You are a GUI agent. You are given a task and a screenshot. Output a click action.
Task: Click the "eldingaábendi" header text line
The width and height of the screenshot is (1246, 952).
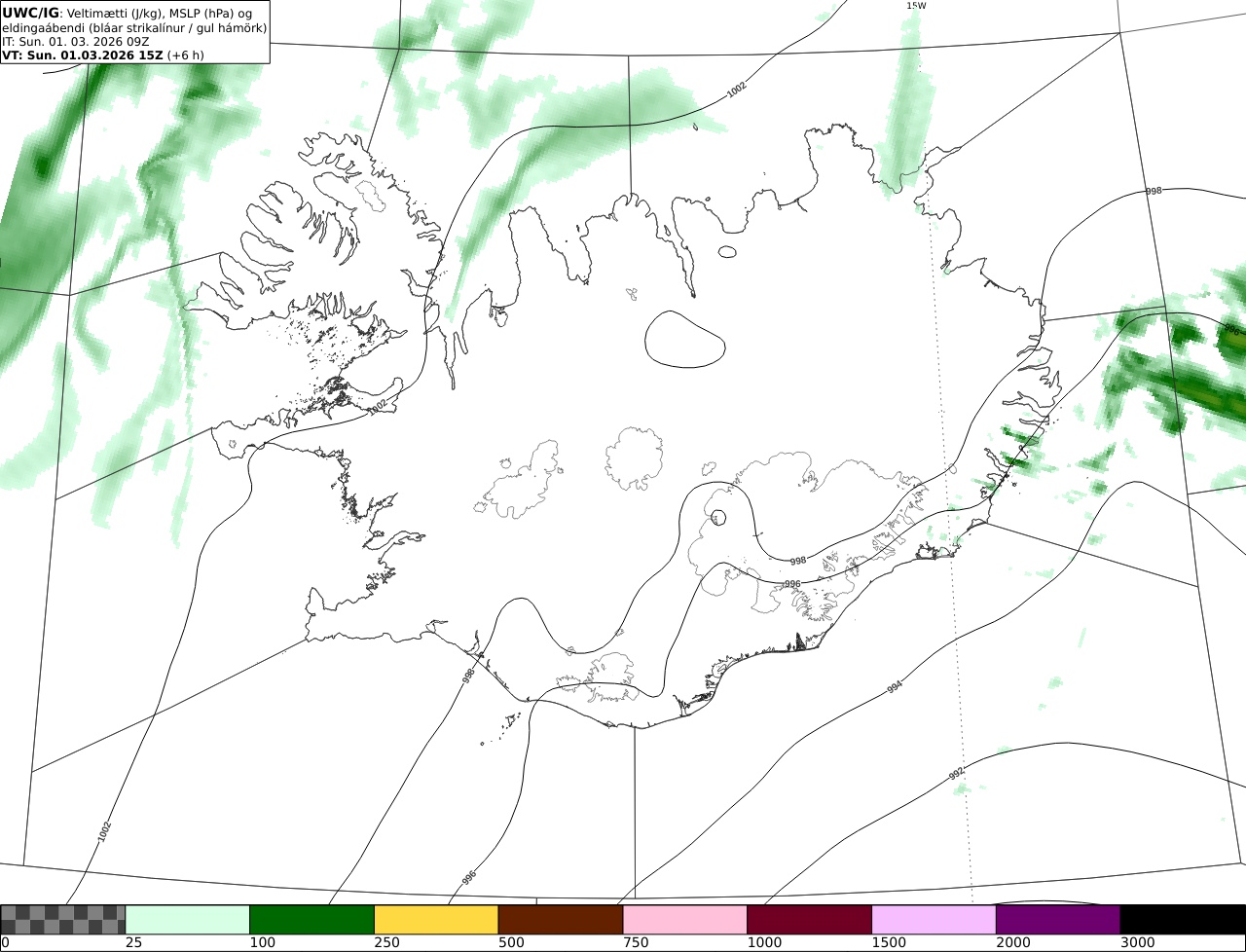coord(134,28)
